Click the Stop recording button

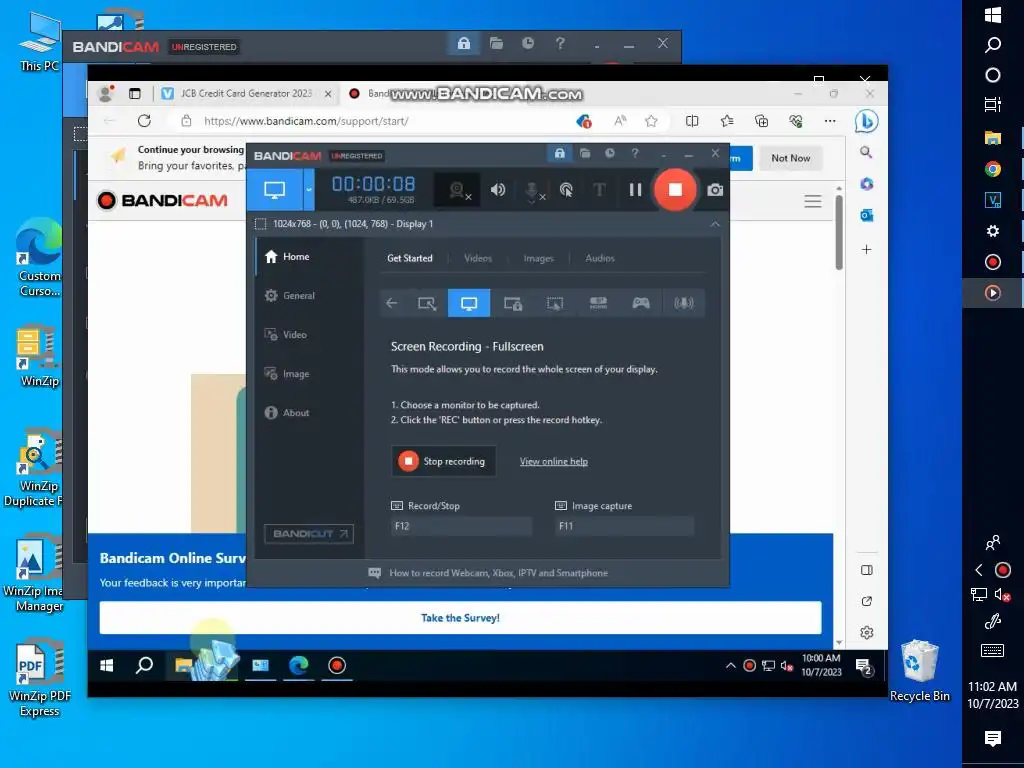coord(443,461)
